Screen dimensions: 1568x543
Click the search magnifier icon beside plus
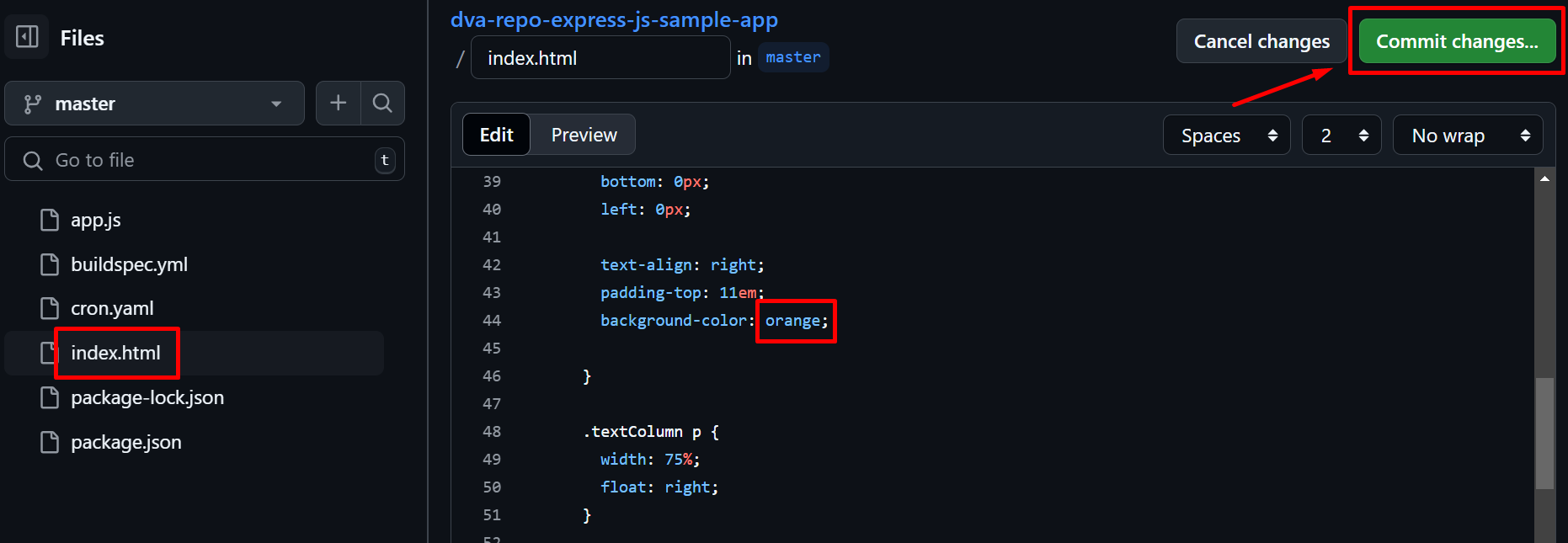click(x=382, y=103)
